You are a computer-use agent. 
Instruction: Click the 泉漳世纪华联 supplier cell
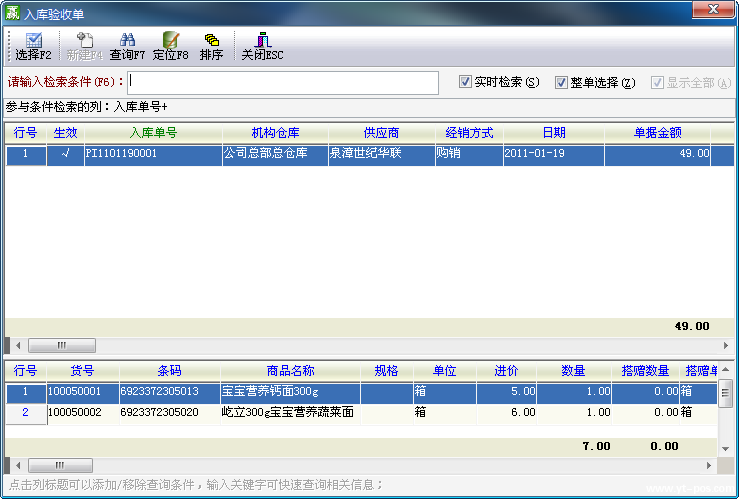(x=381, y=155)
